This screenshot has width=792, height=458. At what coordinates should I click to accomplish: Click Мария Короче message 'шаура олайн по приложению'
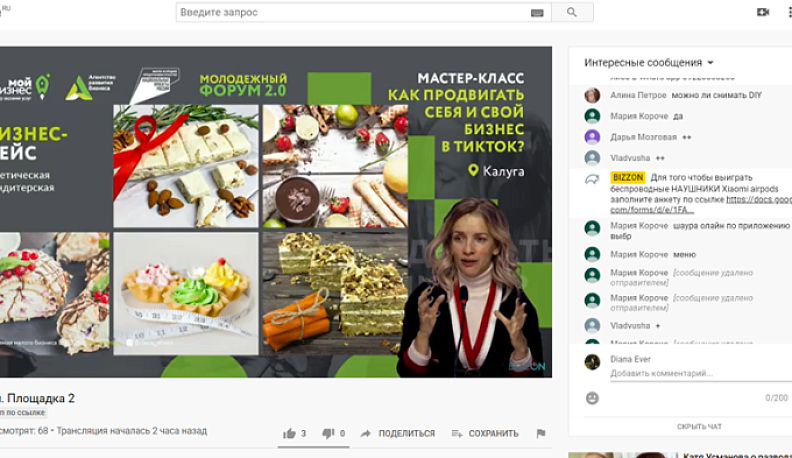(700, 231)
